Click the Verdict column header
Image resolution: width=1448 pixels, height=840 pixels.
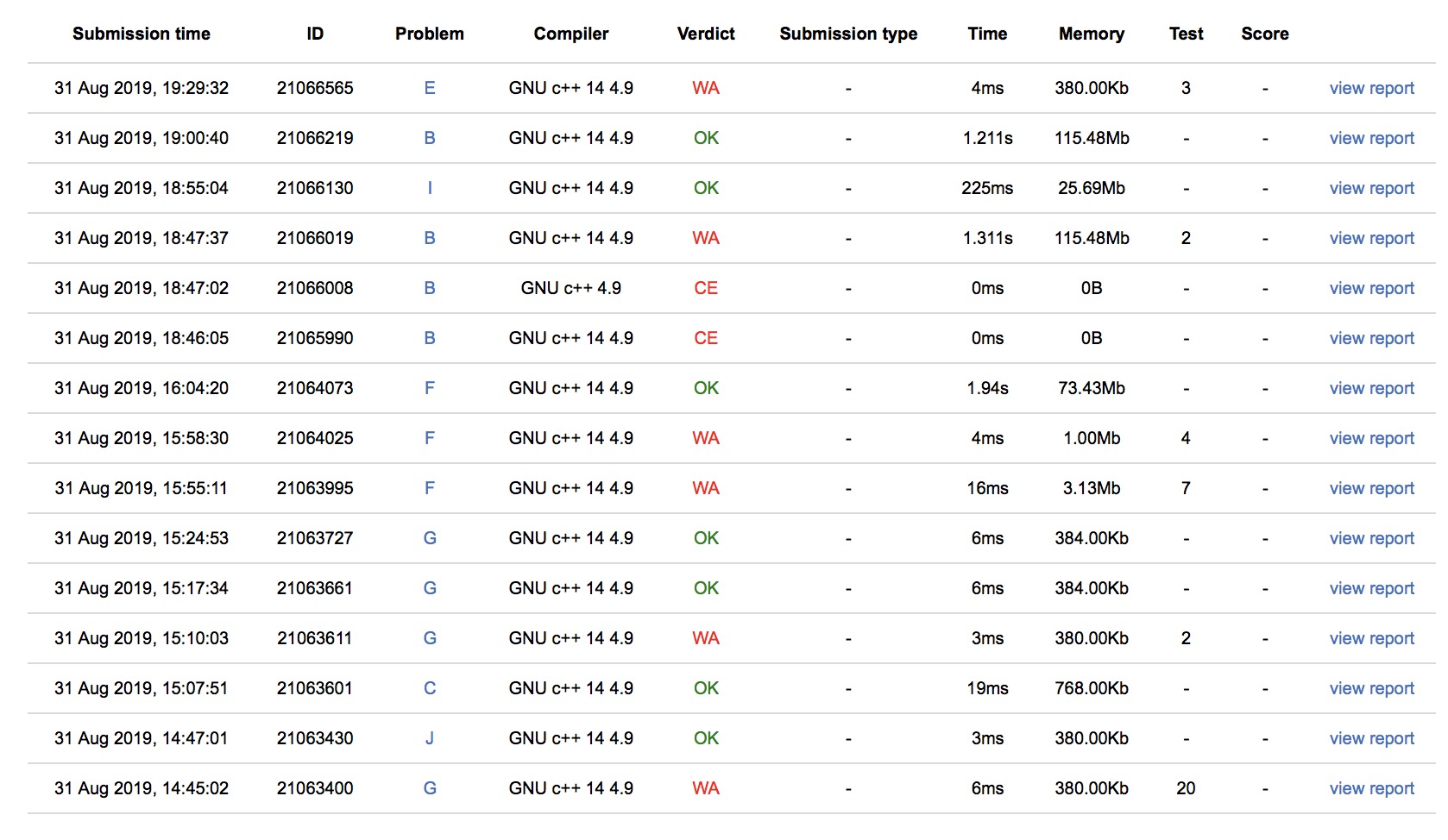(706, 34)
